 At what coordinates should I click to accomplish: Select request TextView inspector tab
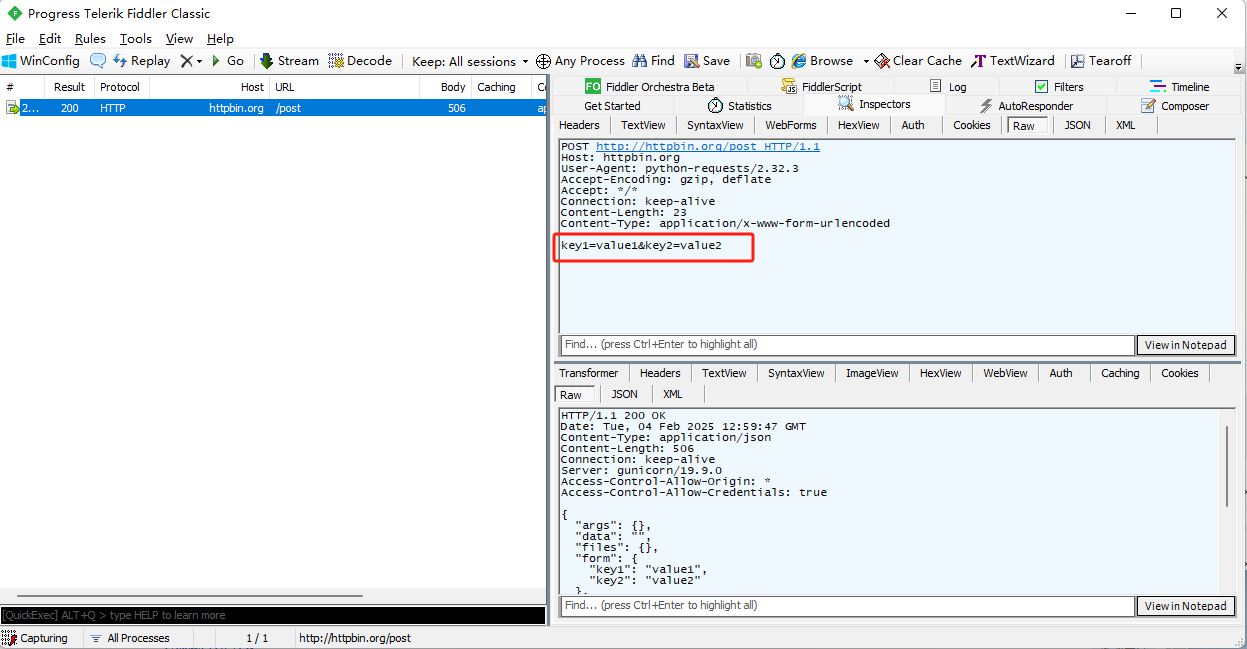tap(643, 125)
